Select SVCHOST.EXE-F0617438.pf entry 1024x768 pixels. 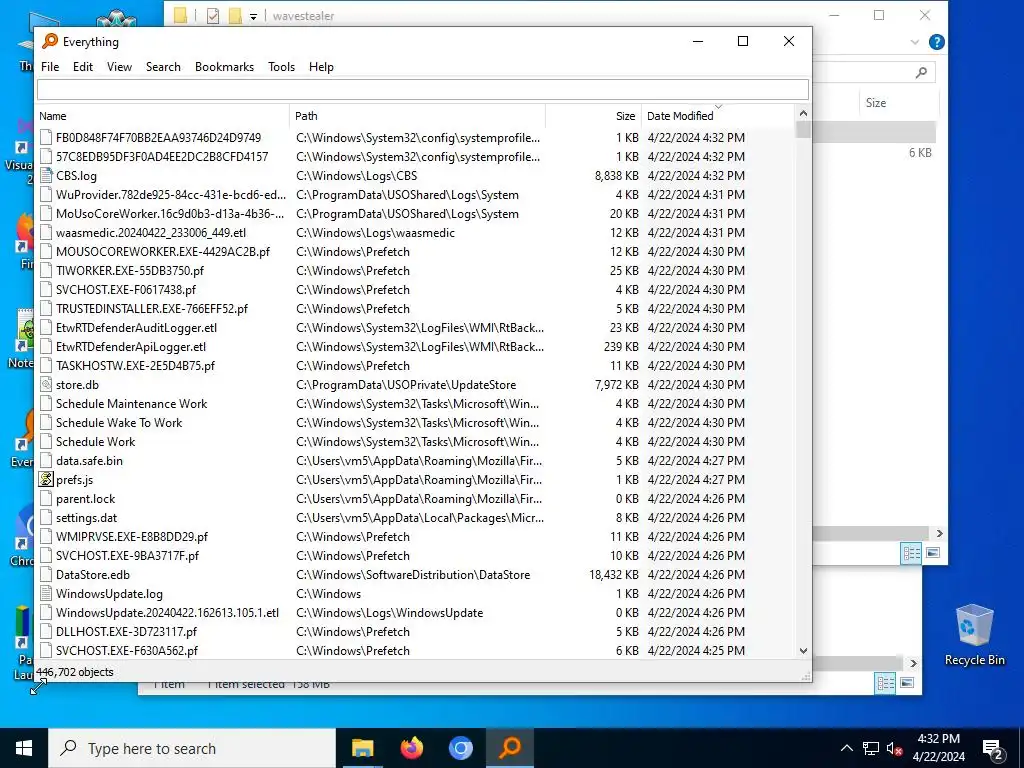click(x=125, y=289)
